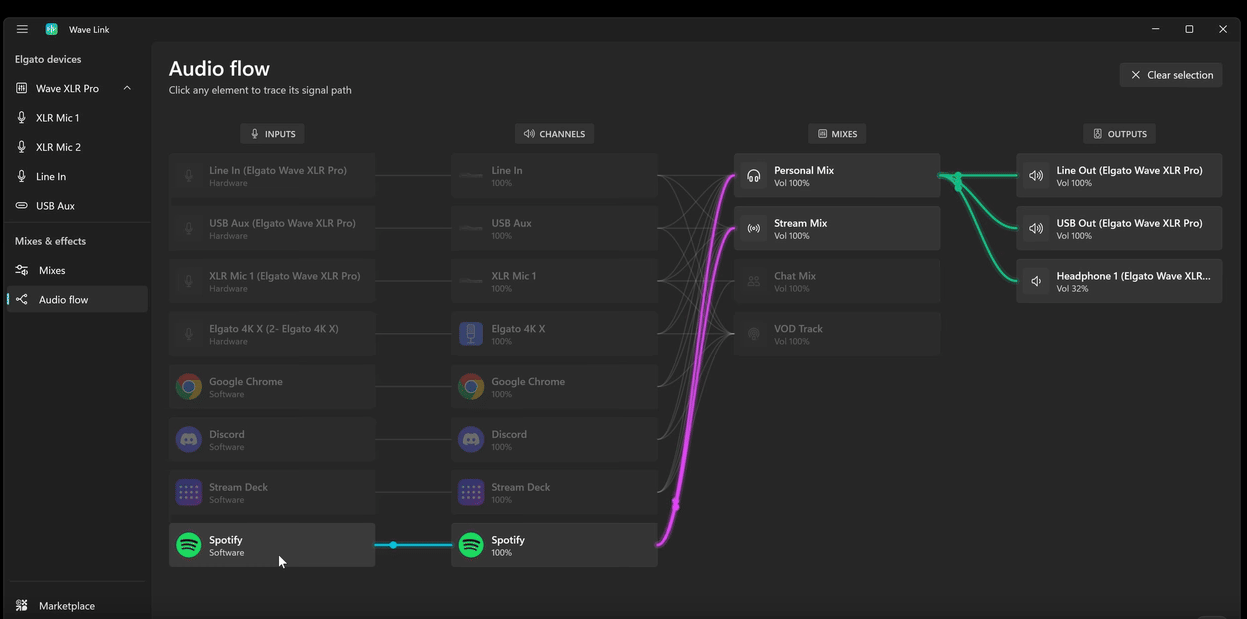1247x619 pixels.
Task: Click Chat Mix people icon
Action: coord(754,281)
